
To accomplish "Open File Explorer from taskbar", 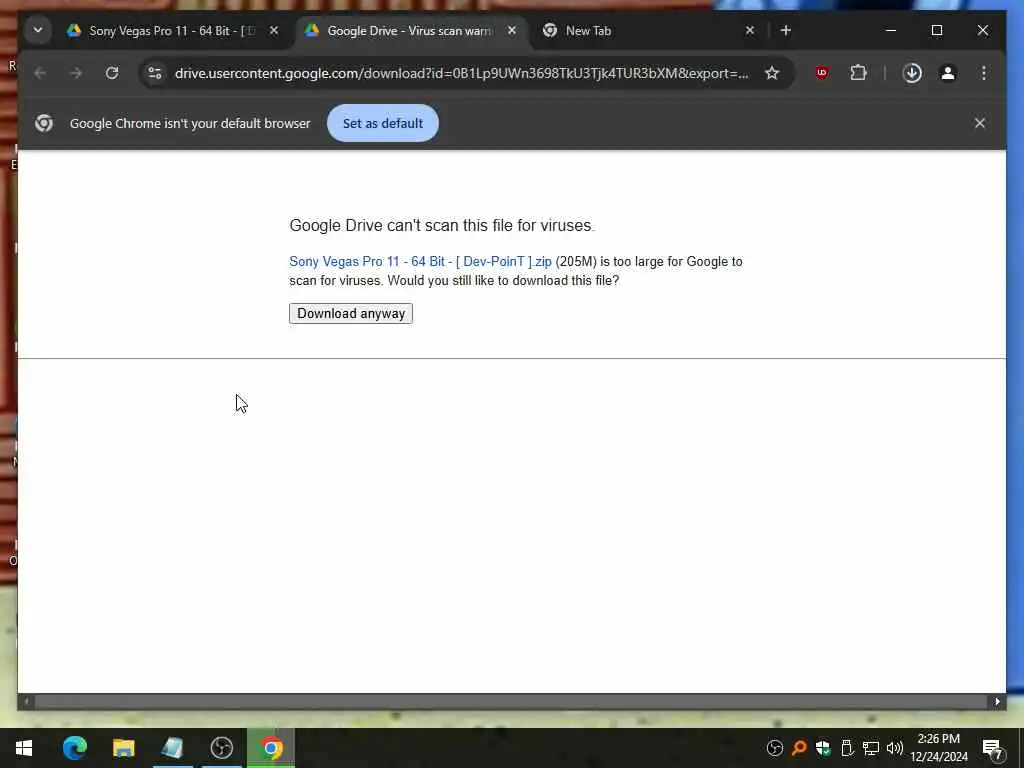I will pos(123,748).
